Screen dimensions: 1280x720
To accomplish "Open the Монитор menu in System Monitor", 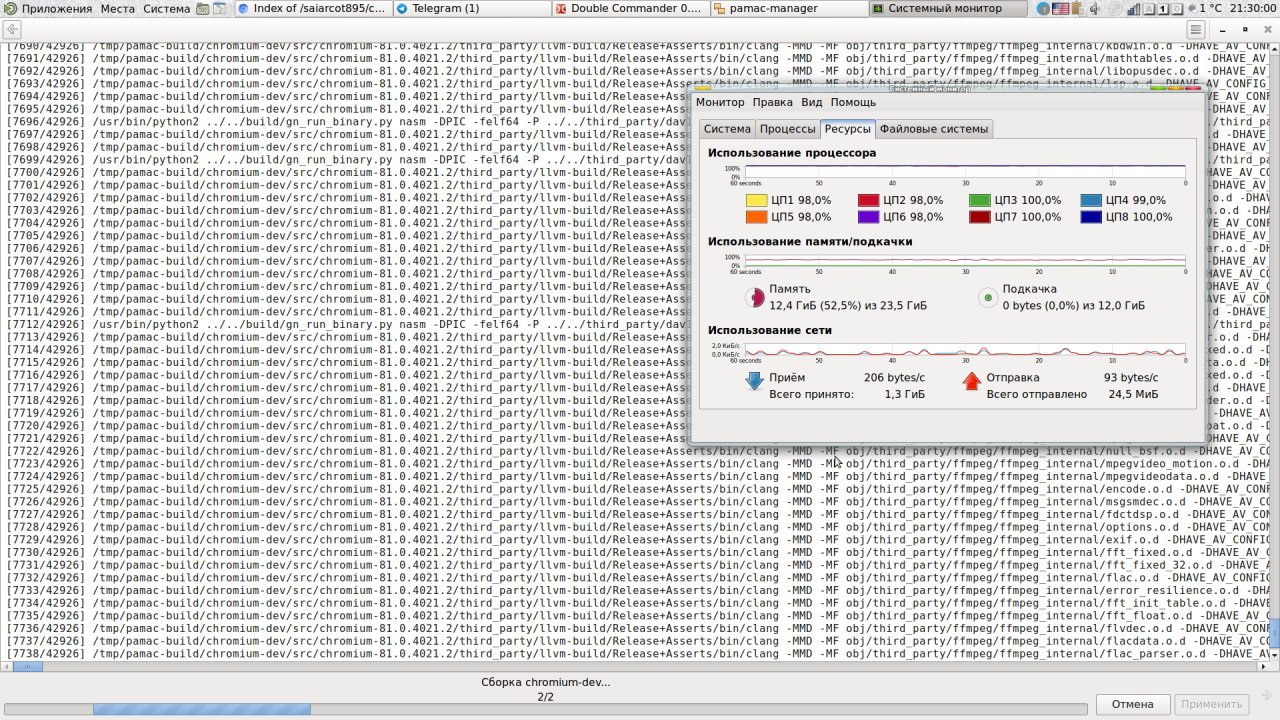I will coord(720,102).
